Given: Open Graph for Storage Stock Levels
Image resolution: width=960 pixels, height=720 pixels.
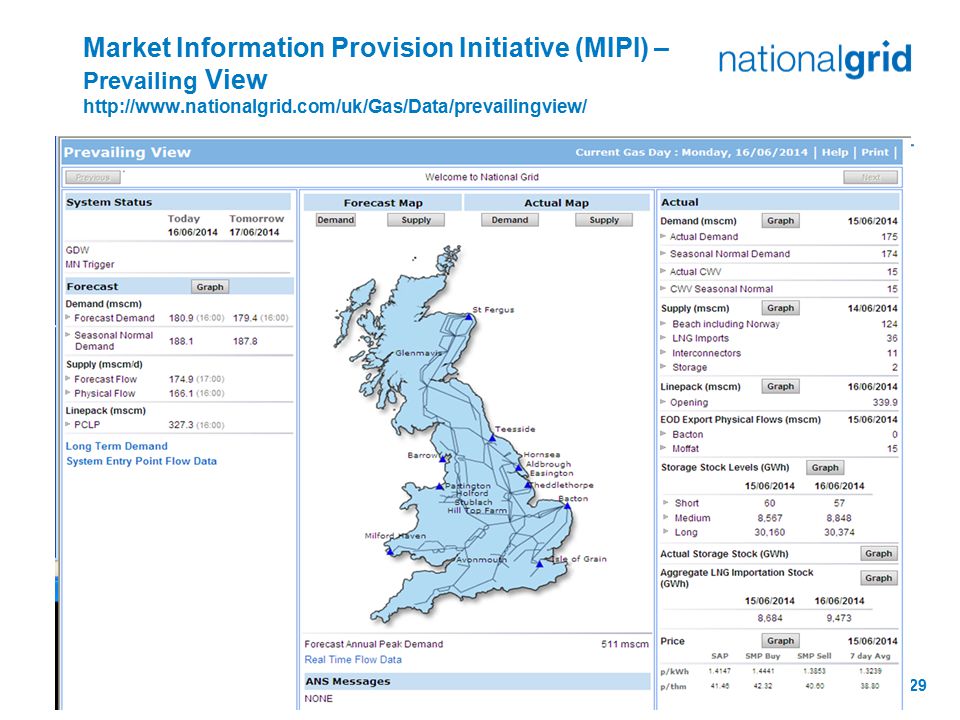Looking at the screenshot, I should 825,468.
